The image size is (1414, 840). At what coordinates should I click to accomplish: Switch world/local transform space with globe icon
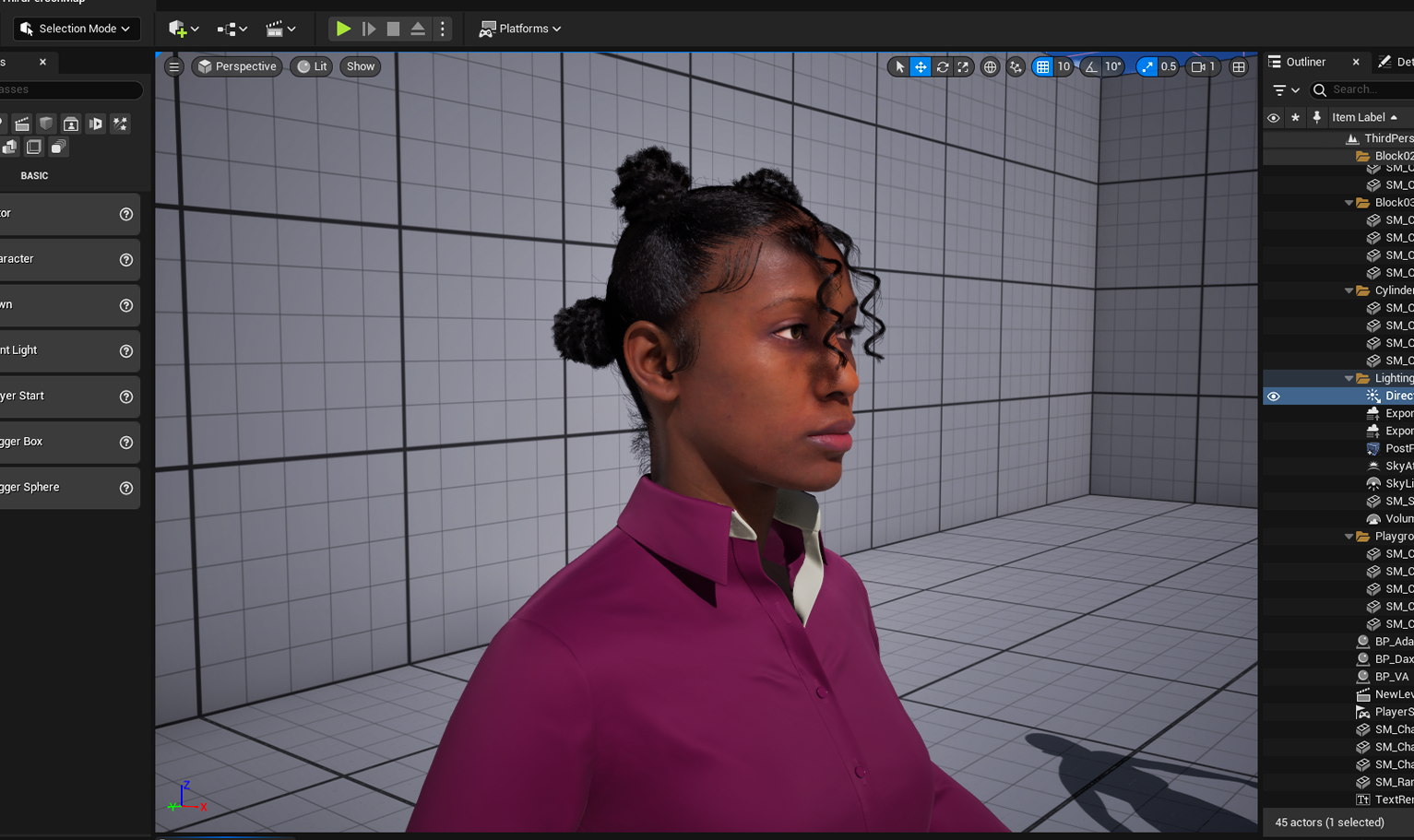990,66
